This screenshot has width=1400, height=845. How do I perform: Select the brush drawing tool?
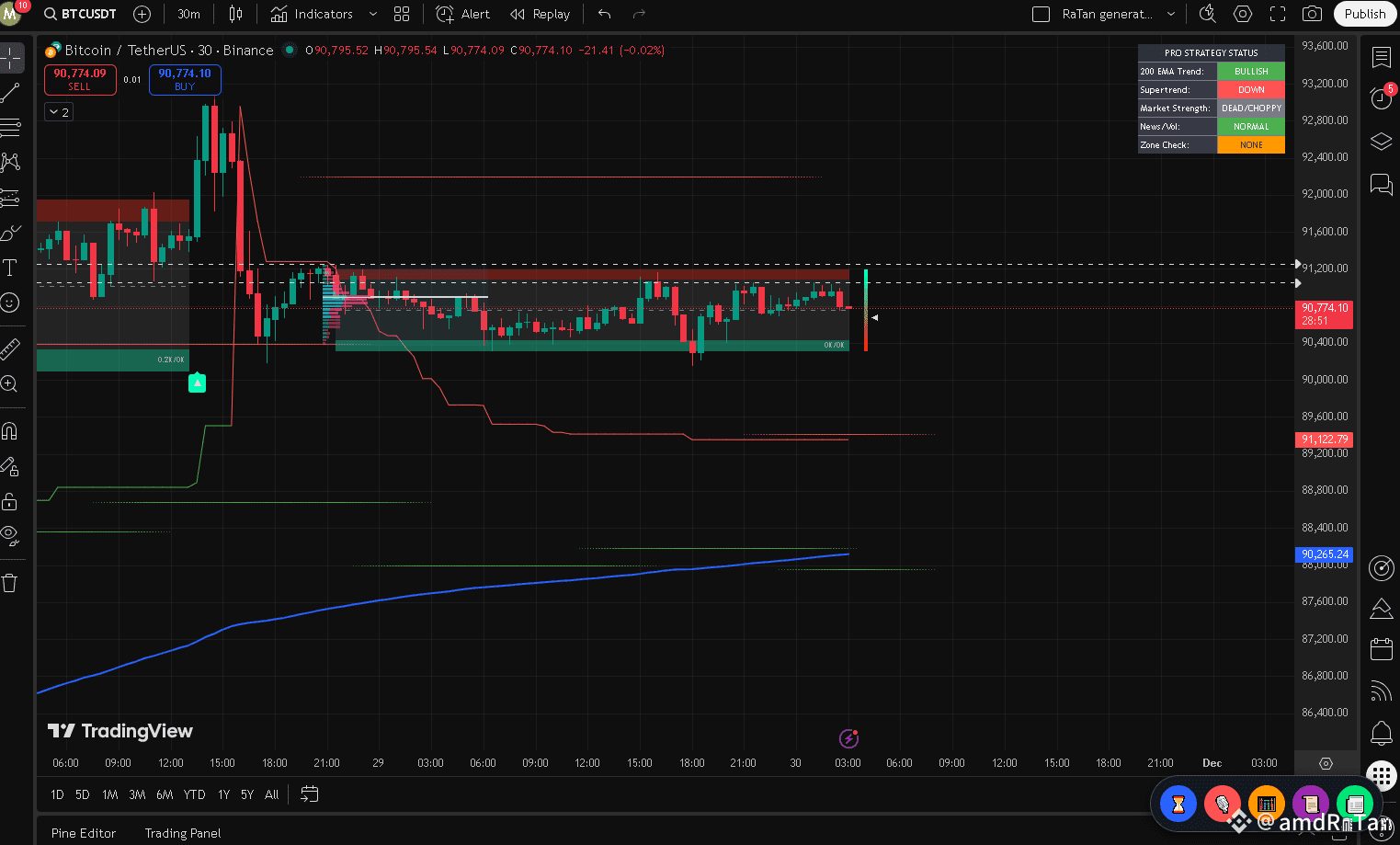[11, 233]
